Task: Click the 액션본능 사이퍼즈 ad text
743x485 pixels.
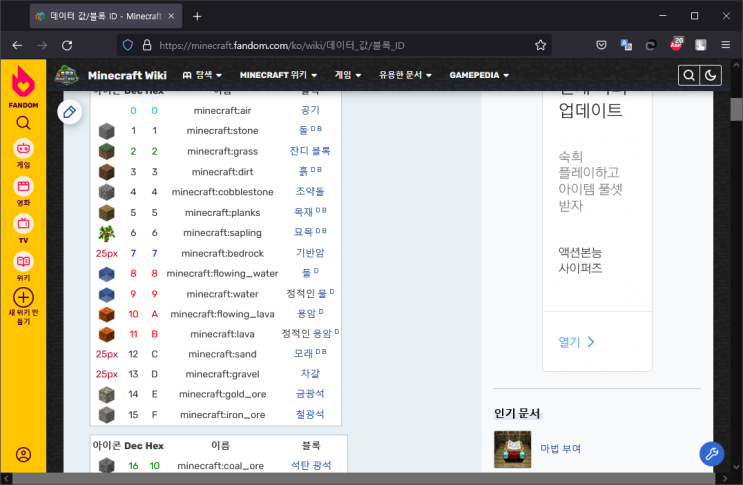Action: [x=580, y=260]
